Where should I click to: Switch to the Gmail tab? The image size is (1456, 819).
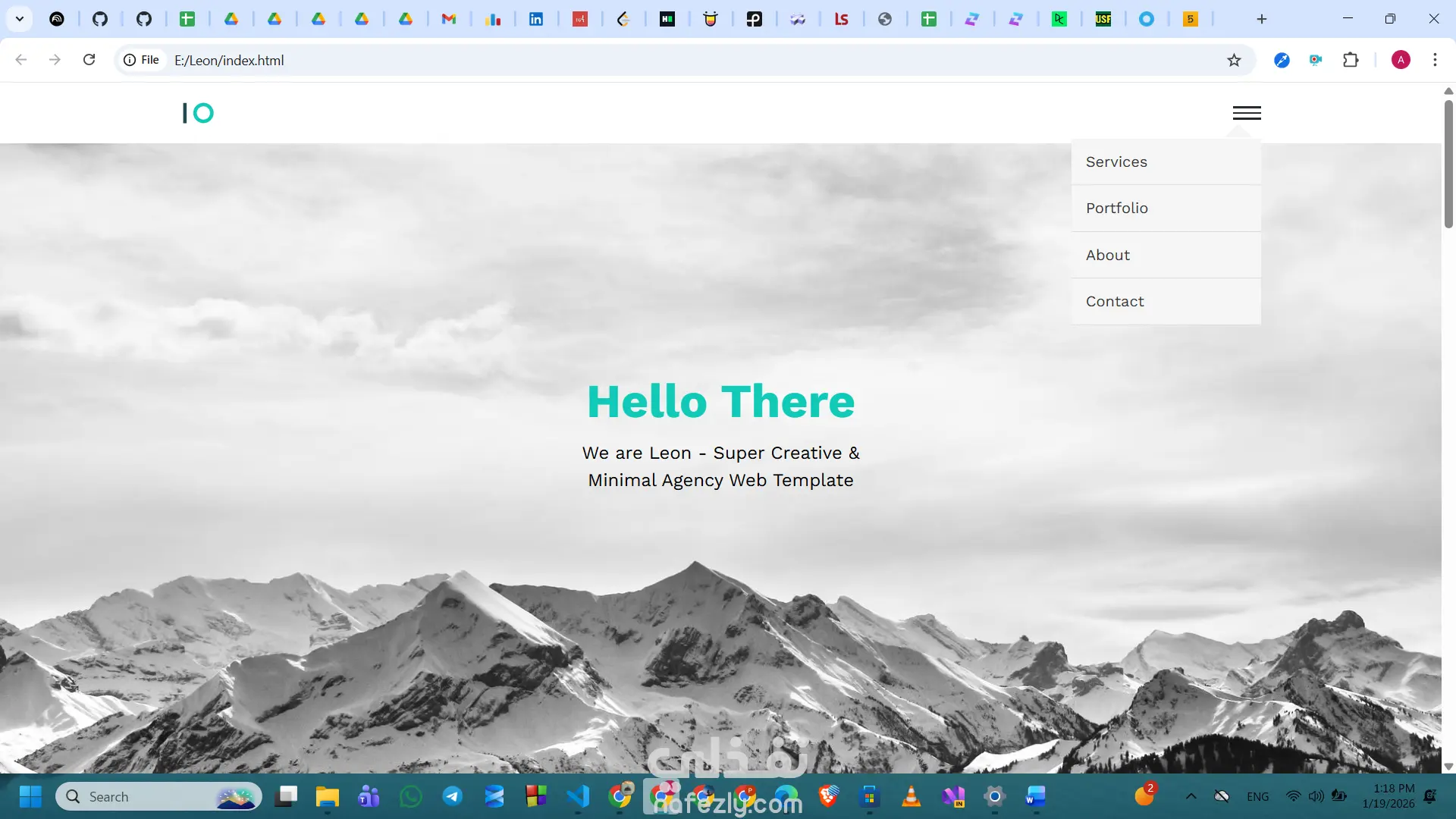coord(449,19)
